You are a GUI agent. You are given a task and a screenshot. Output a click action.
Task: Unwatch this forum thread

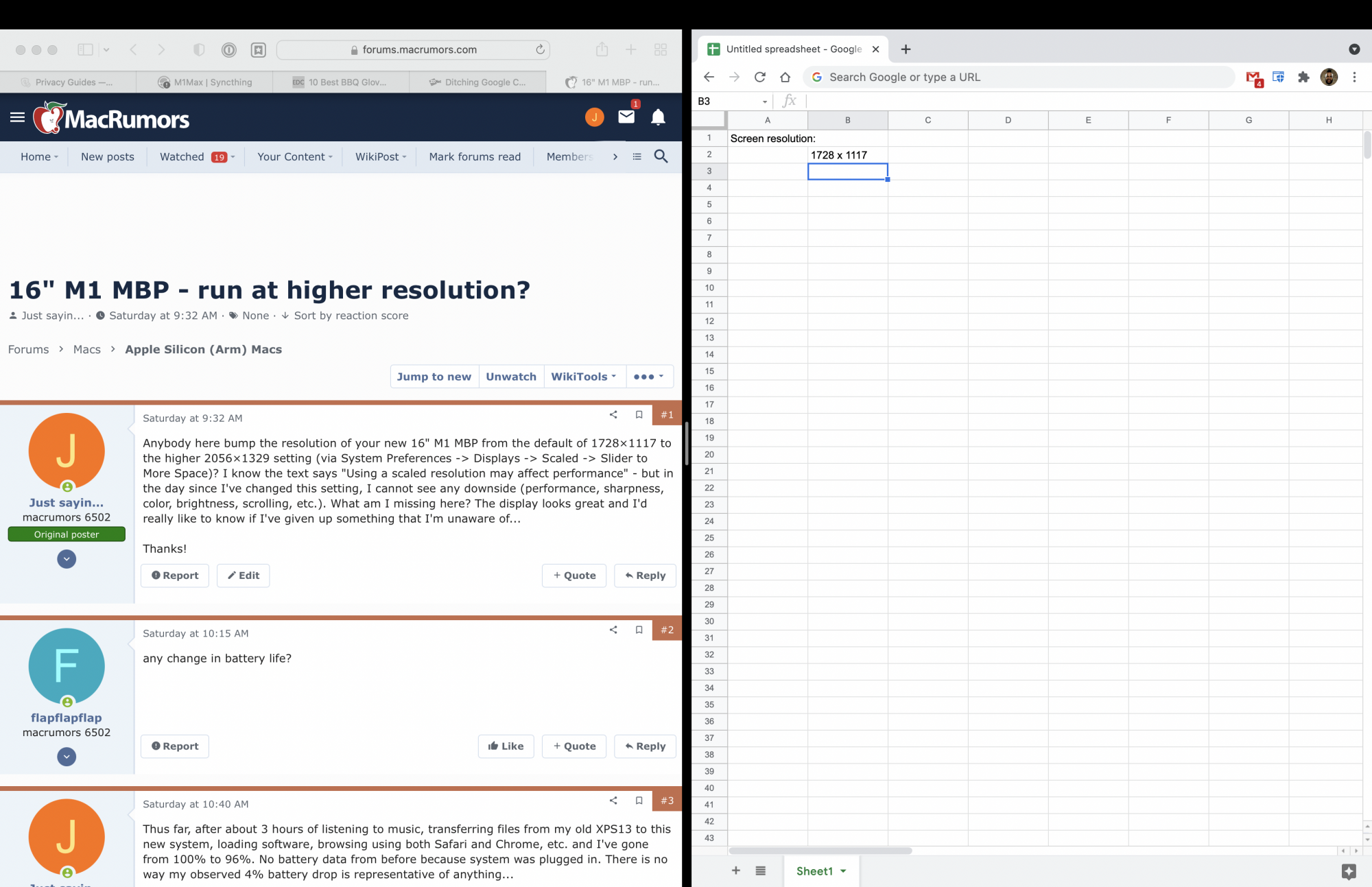pyautogui.click(x=510, y=377)
